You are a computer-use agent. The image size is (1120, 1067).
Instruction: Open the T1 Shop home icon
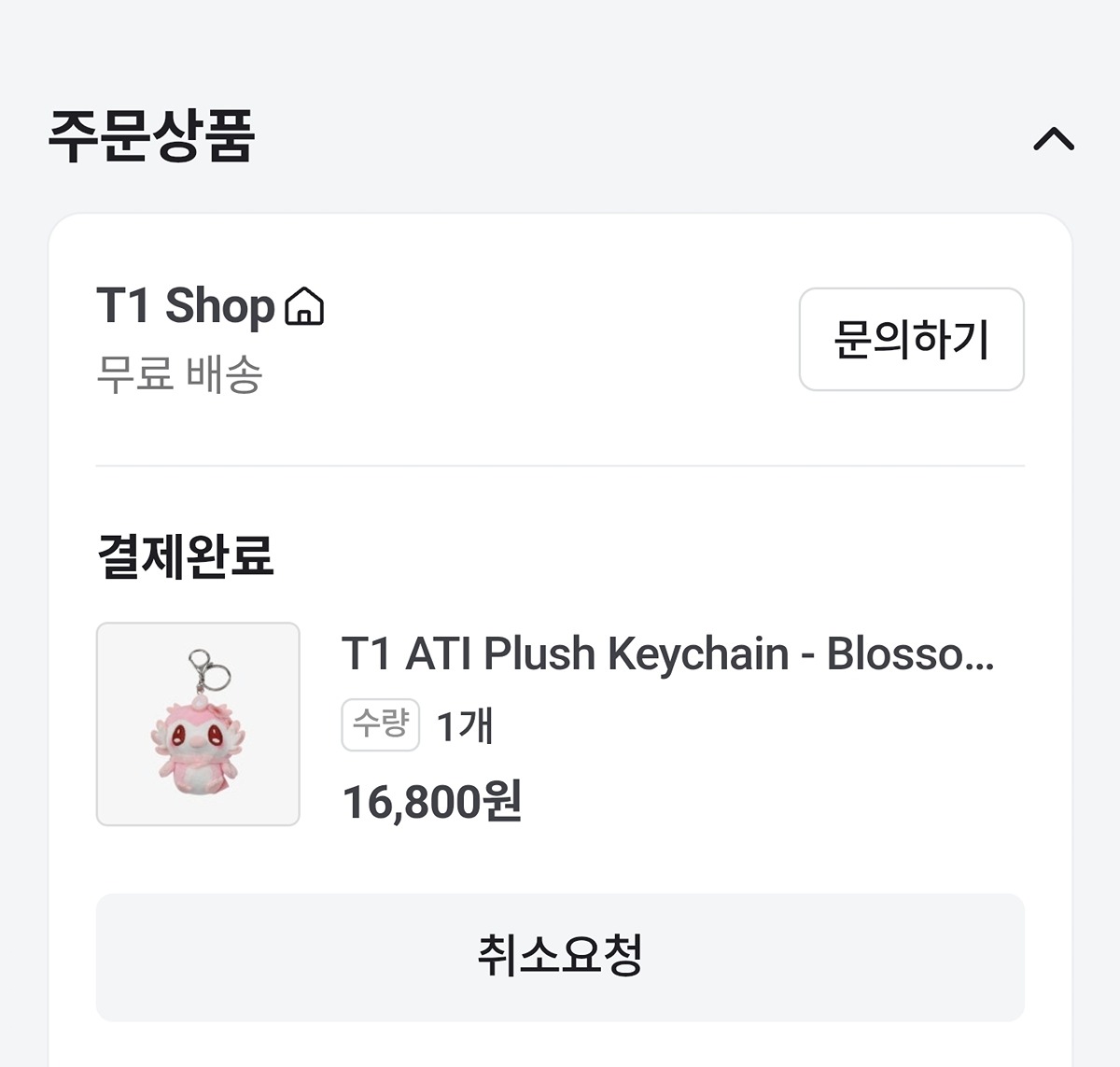pyautogui.click(x=304, y=307)
